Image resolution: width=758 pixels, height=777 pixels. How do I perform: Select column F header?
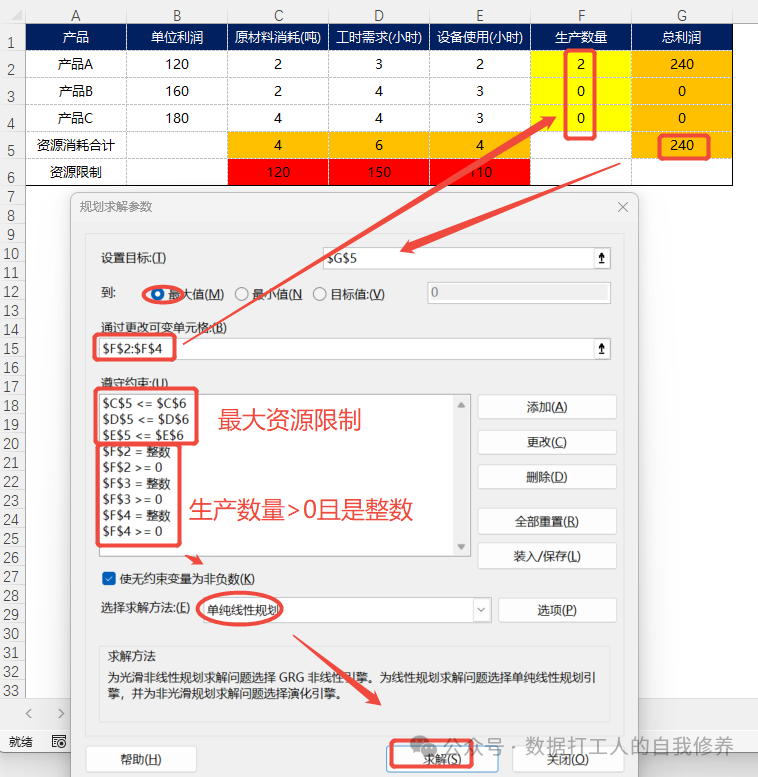581,15
